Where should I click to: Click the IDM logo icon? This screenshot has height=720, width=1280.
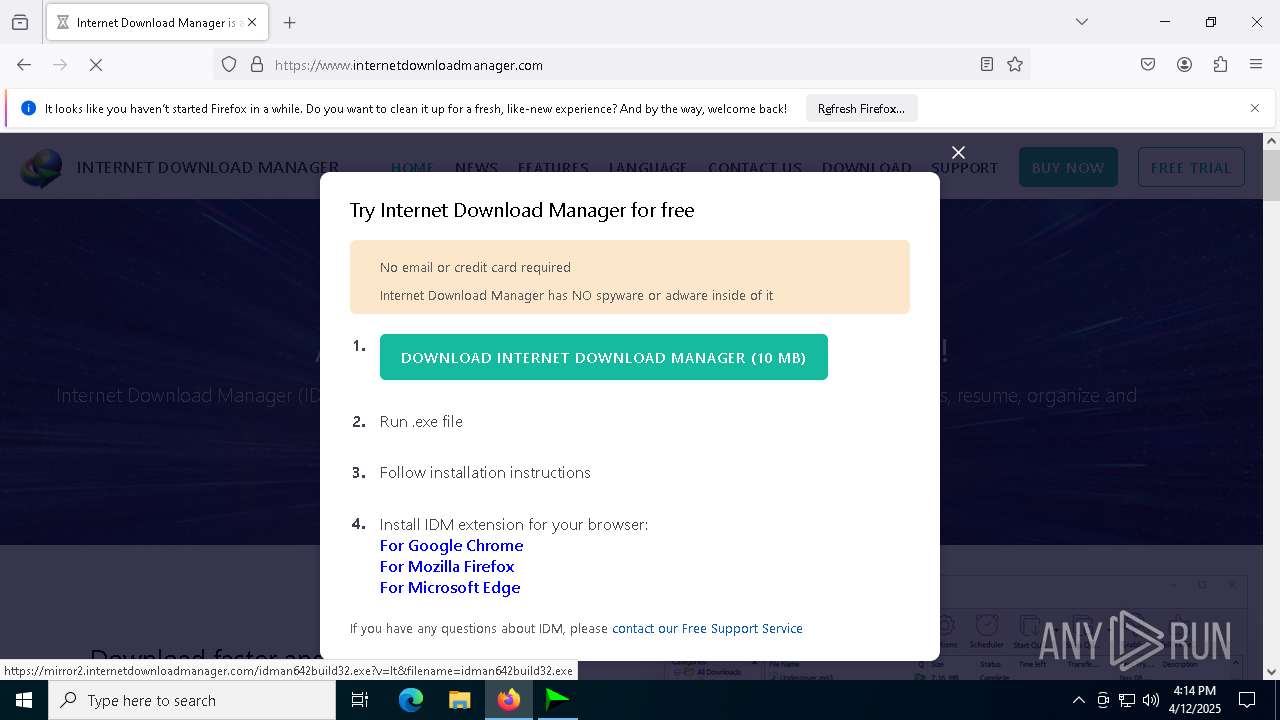point(41,168)
